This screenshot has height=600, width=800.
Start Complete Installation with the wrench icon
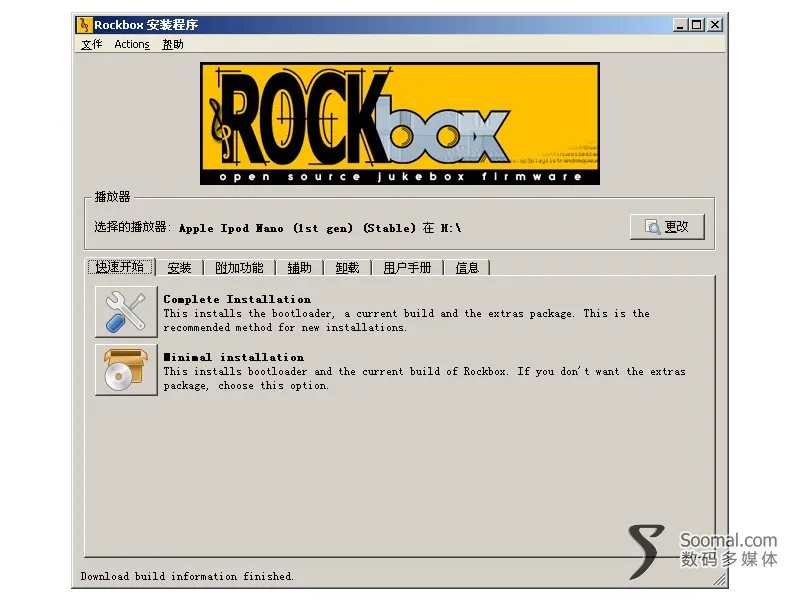[x=126, y=312]
